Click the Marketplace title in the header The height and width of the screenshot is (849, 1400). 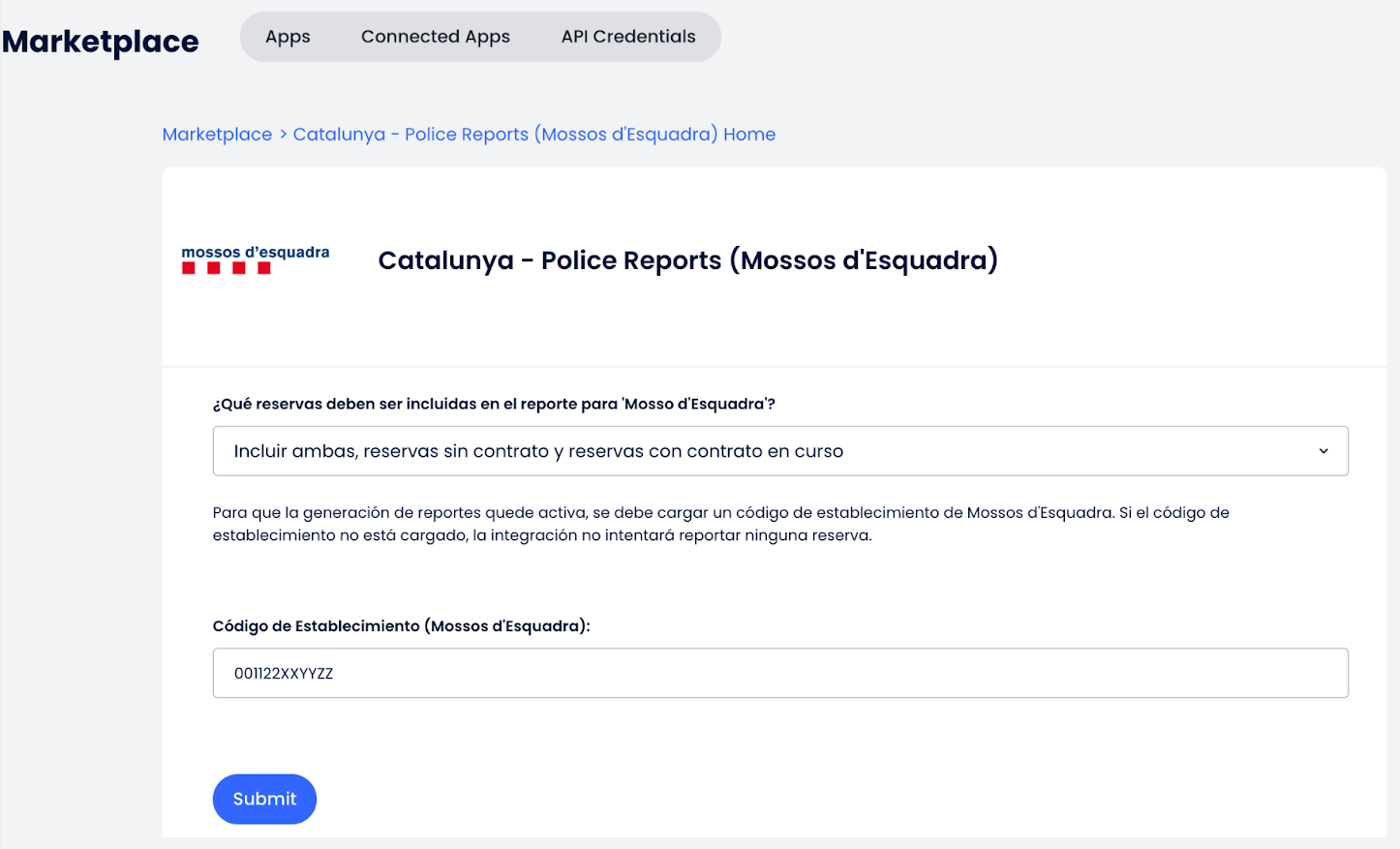tap(101, 42)
